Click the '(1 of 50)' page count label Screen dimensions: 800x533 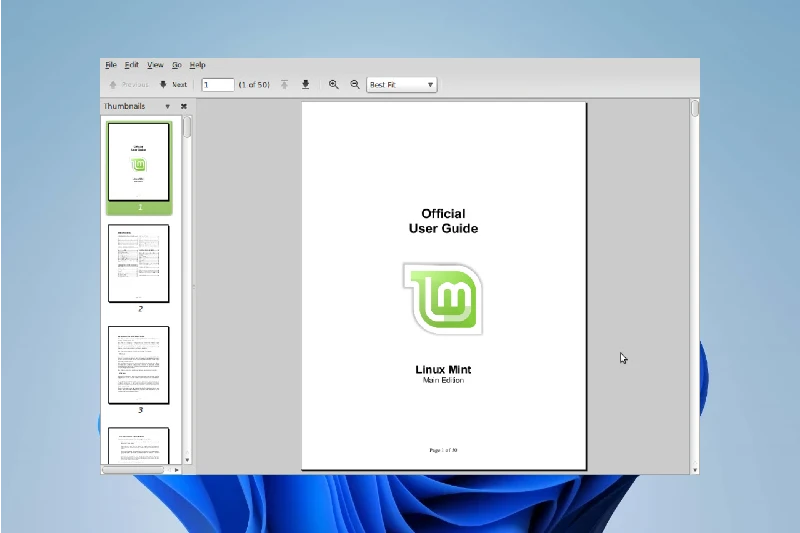[254, 85]
